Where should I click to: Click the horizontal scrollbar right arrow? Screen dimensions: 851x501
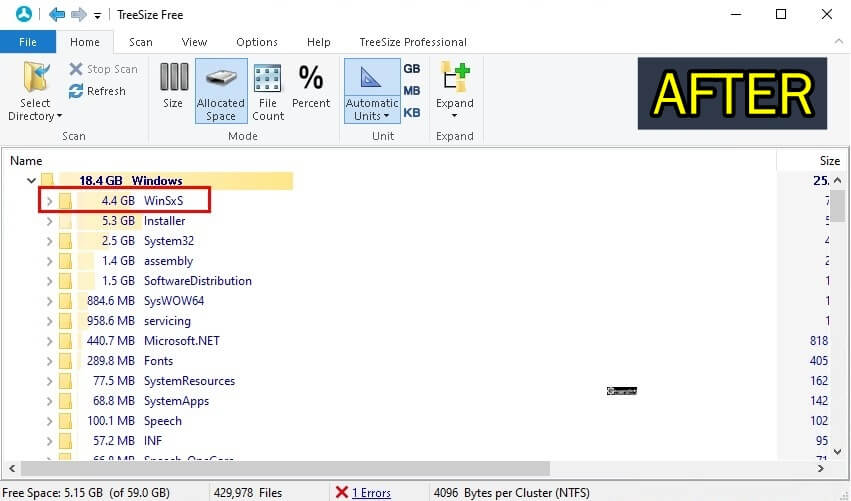click(x=820, y=468)
